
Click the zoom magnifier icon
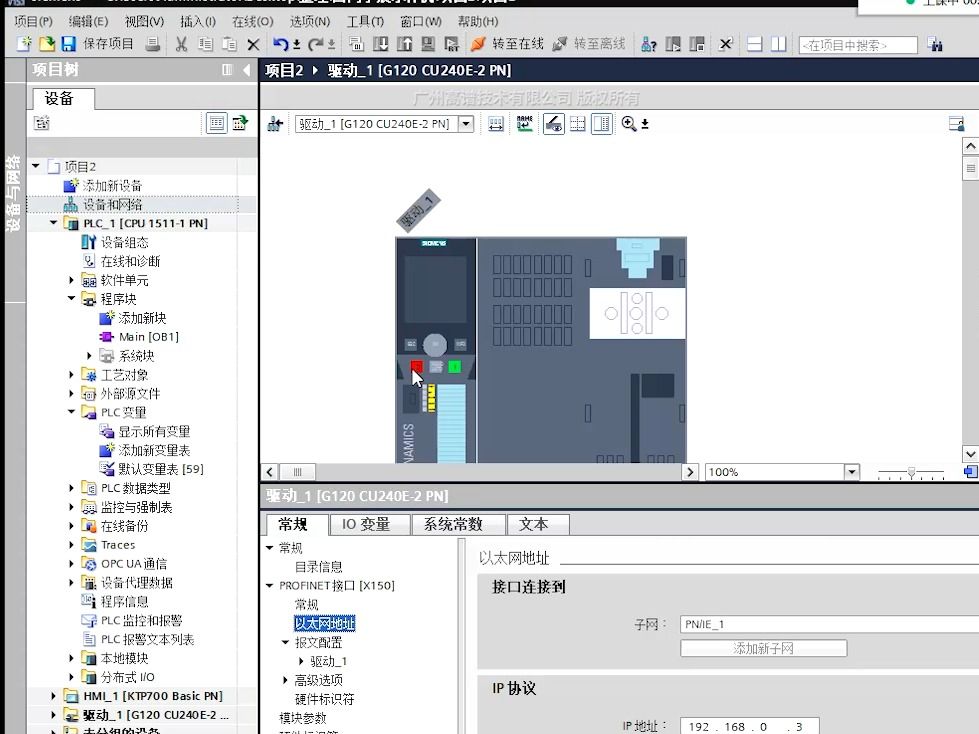tap(629, 124)
